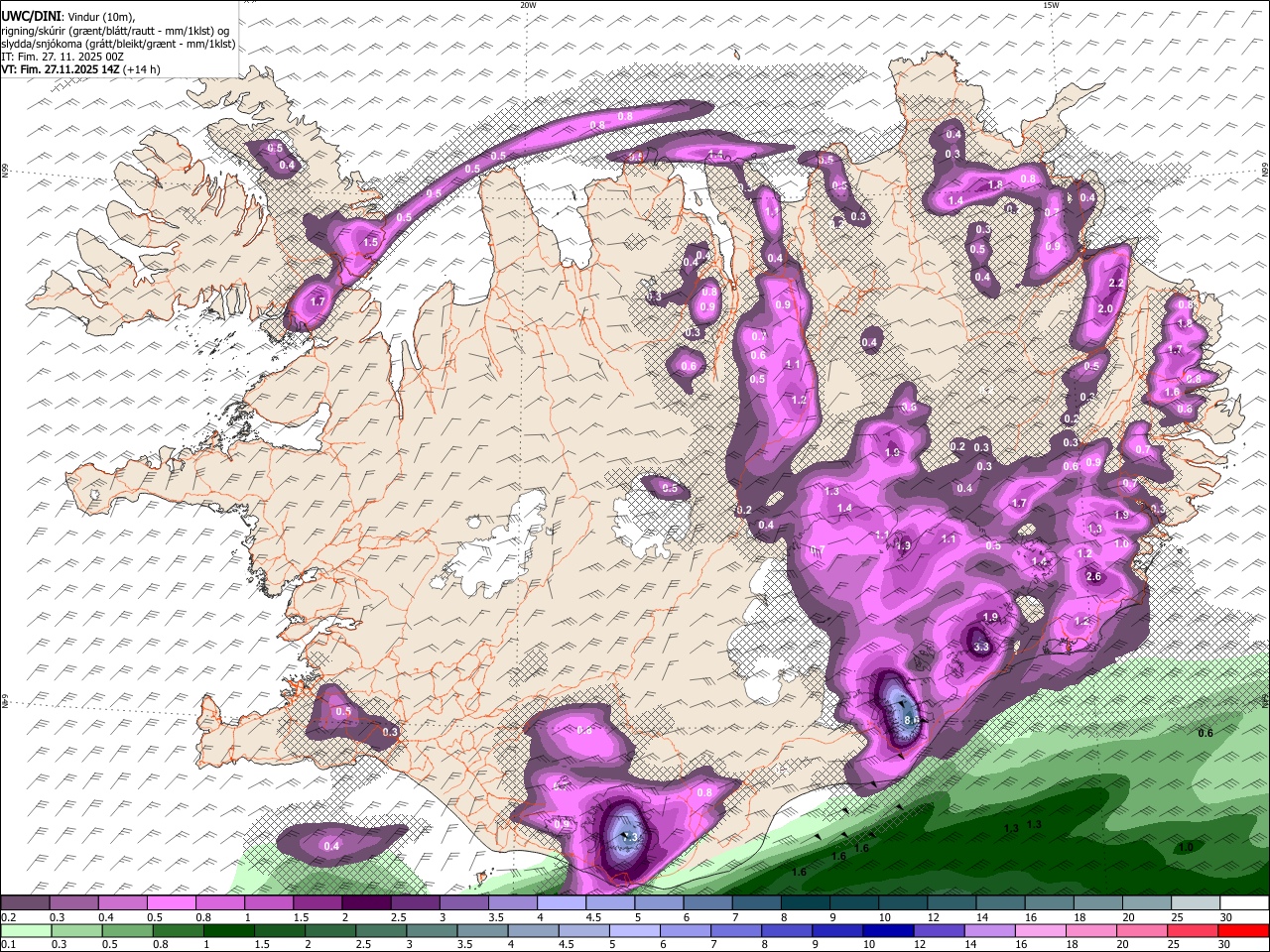
Task: Click the pale green 0.1–0.3 legend swatch
Action: click(x=26, y=931)
